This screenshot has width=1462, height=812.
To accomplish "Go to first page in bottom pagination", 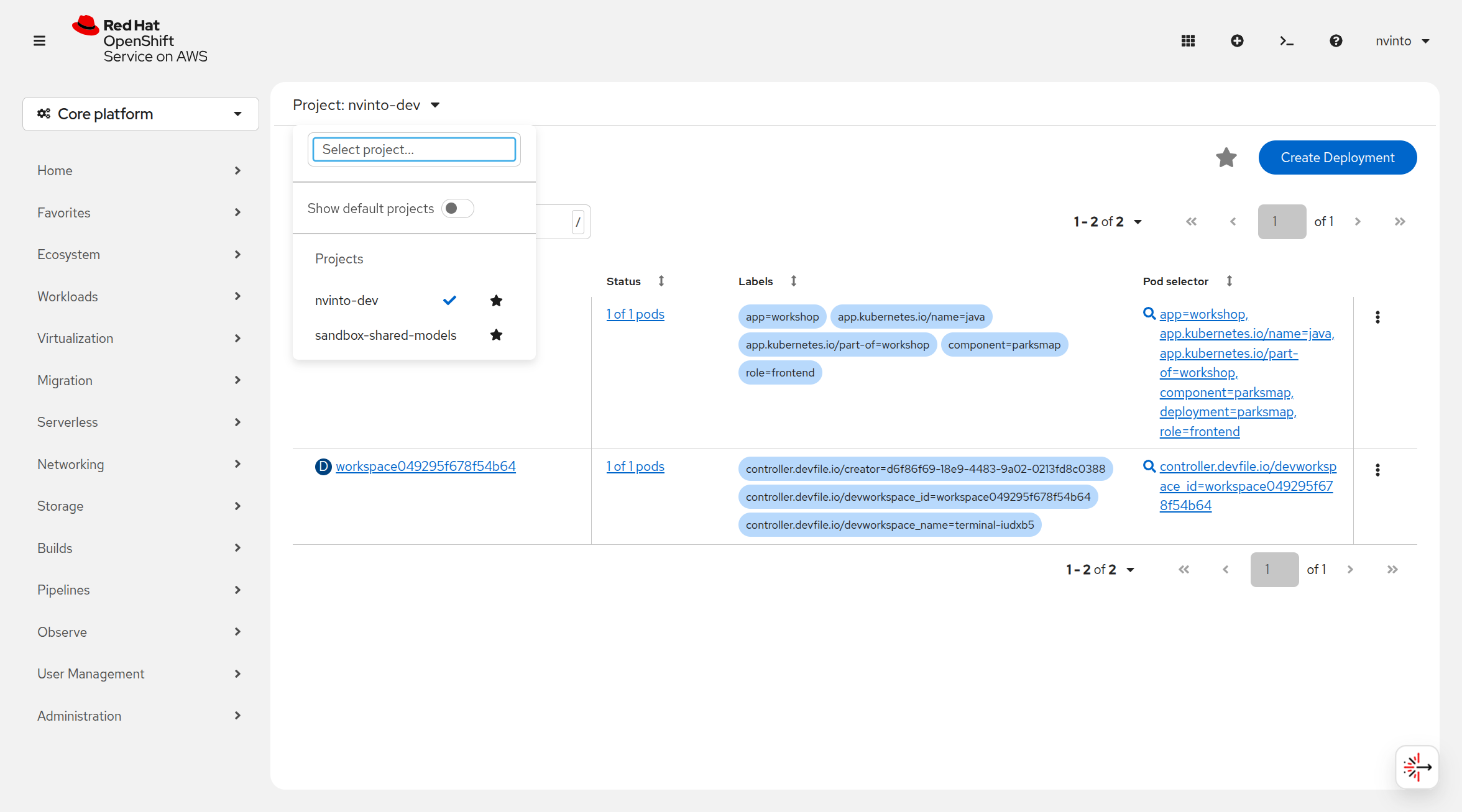I will tap(1184, 570).
